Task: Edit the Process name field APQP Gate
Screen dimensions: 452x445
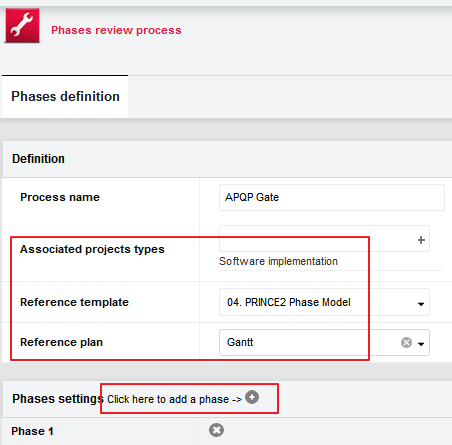Action: 332,197
